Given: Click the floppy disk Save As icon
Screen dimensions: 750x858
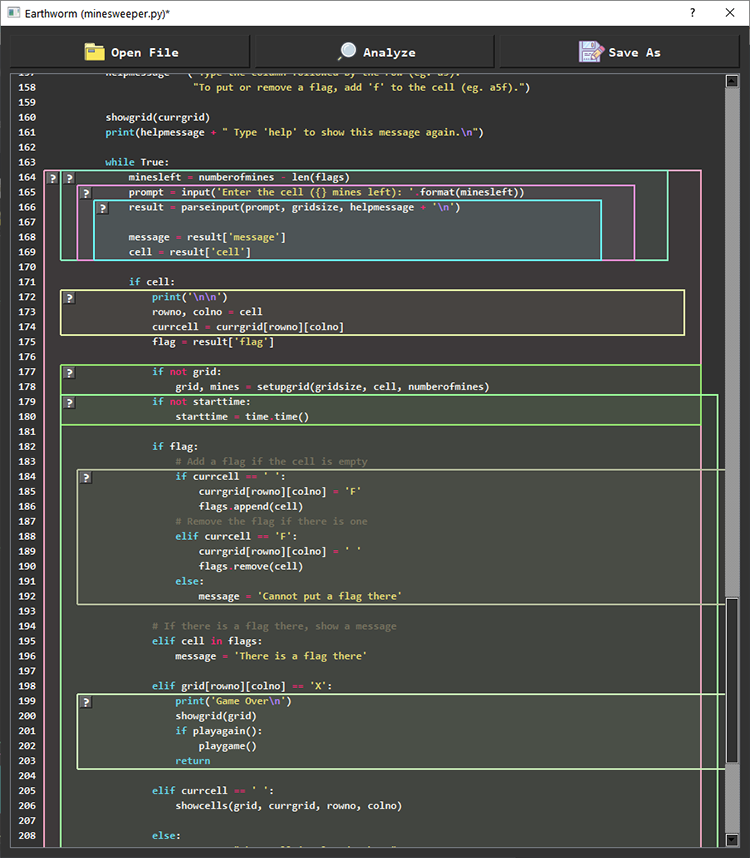Looking at the screenshot, I should click(590, 52).
